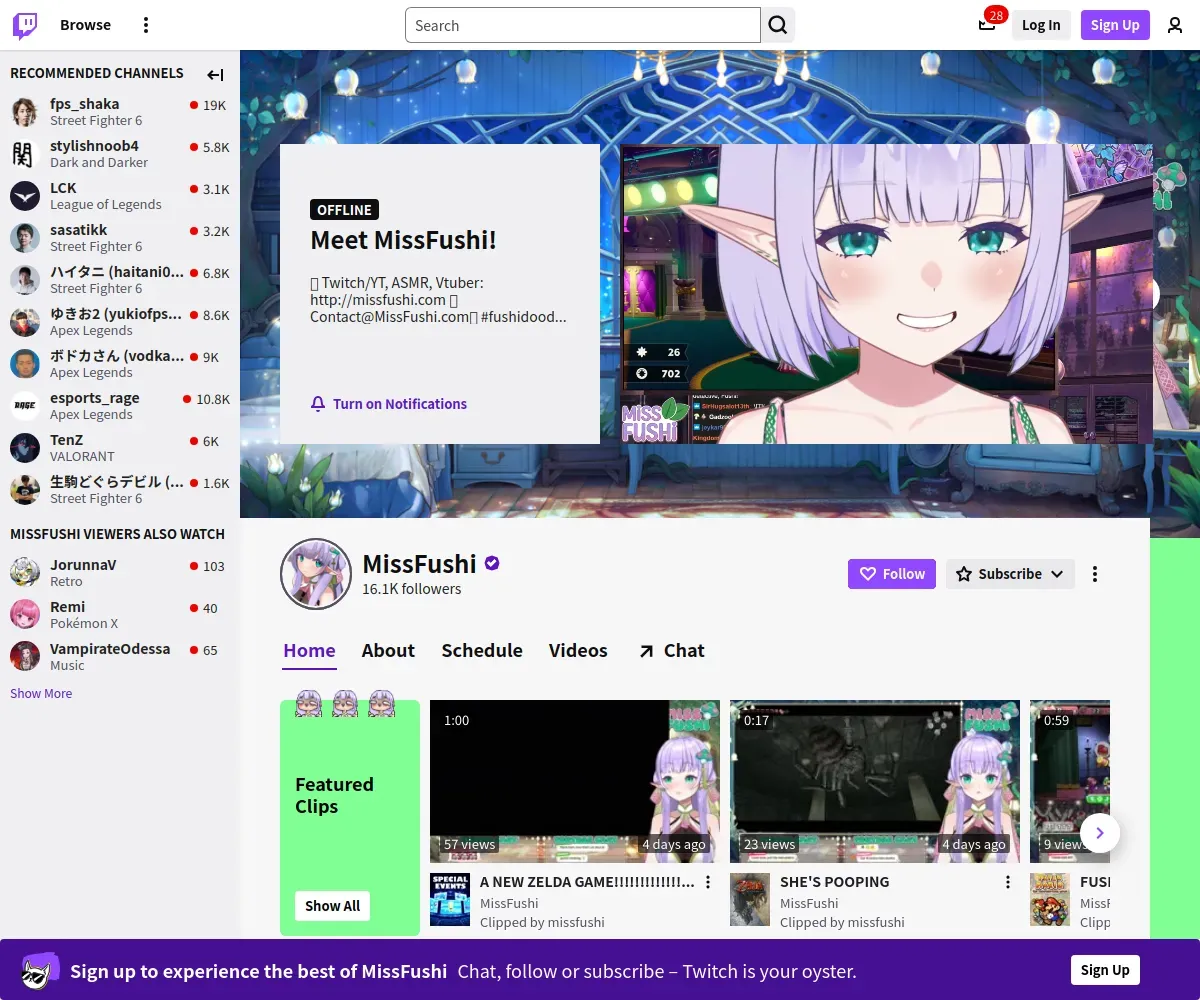Click '16.1K followers' text

(412, 589)
